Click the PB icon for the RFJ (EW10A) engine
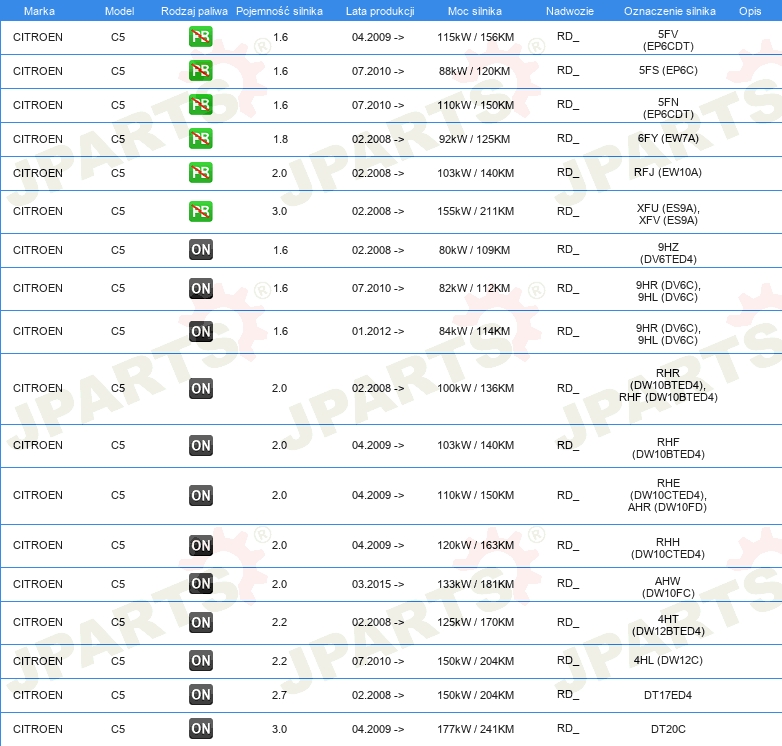Image resolution: width=782 pixels, height=746 pixels. click(x=200, y=173)
